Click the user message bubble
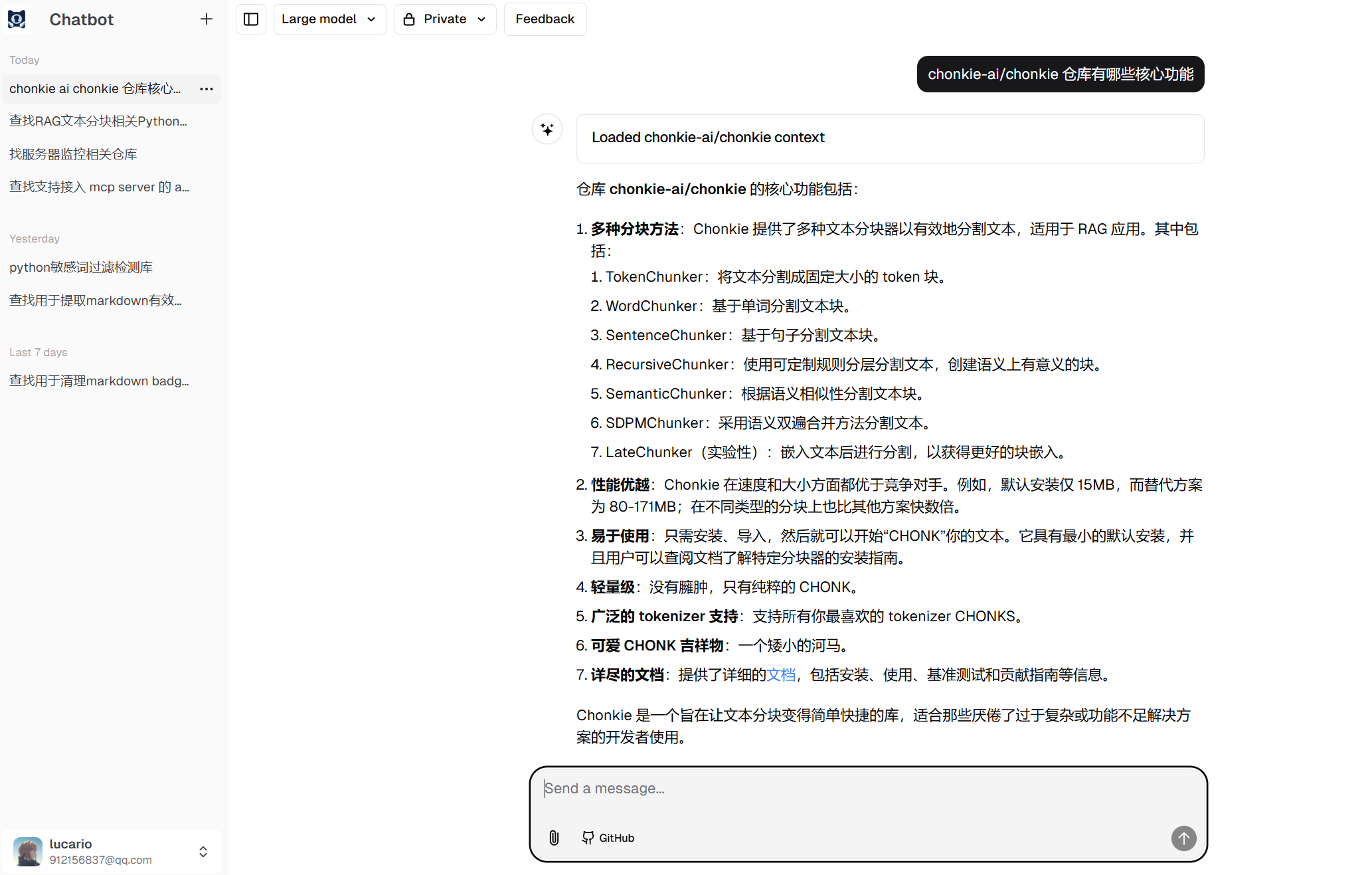The height and width of the screenshot is (875, 1372). 1061,74
